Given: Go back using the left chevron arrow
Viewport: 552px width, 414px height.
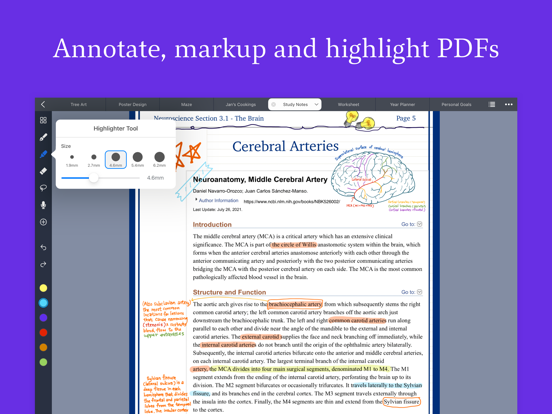Looking at the screenshot, I should pyautogui.click(x=43, y=104).
